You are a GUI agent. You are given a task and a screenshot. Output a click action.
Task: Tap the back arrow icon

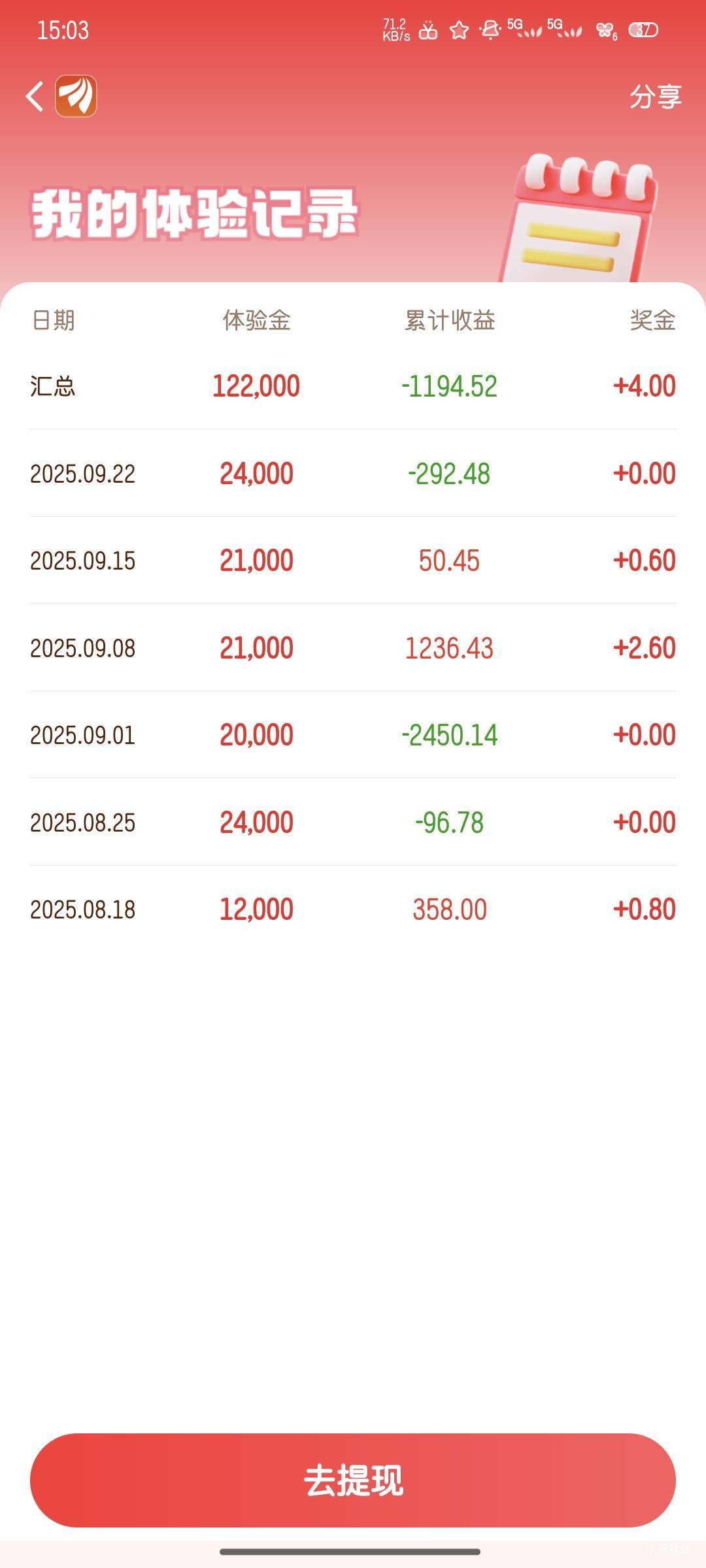[35, 97]
